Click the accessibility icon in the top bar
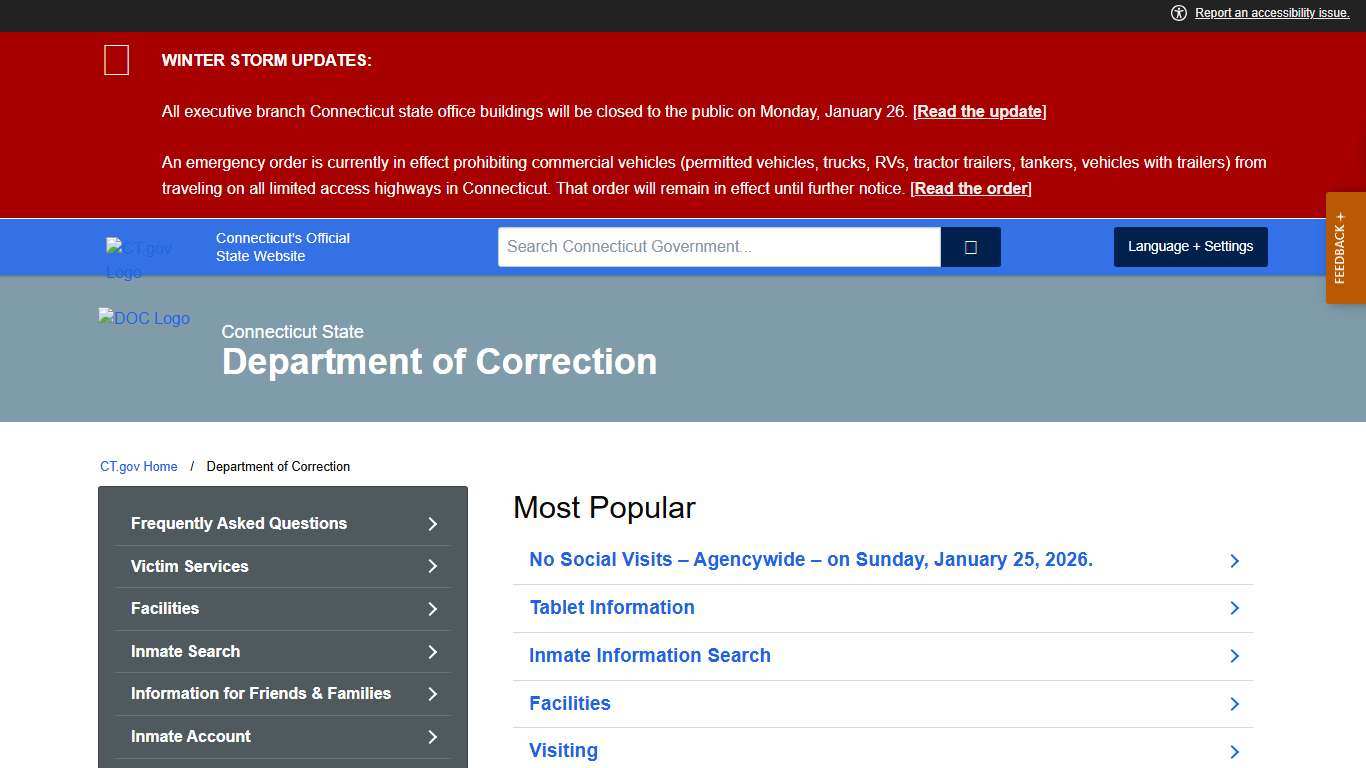This screenshot has width=1366, height=768. (1179, 13)
